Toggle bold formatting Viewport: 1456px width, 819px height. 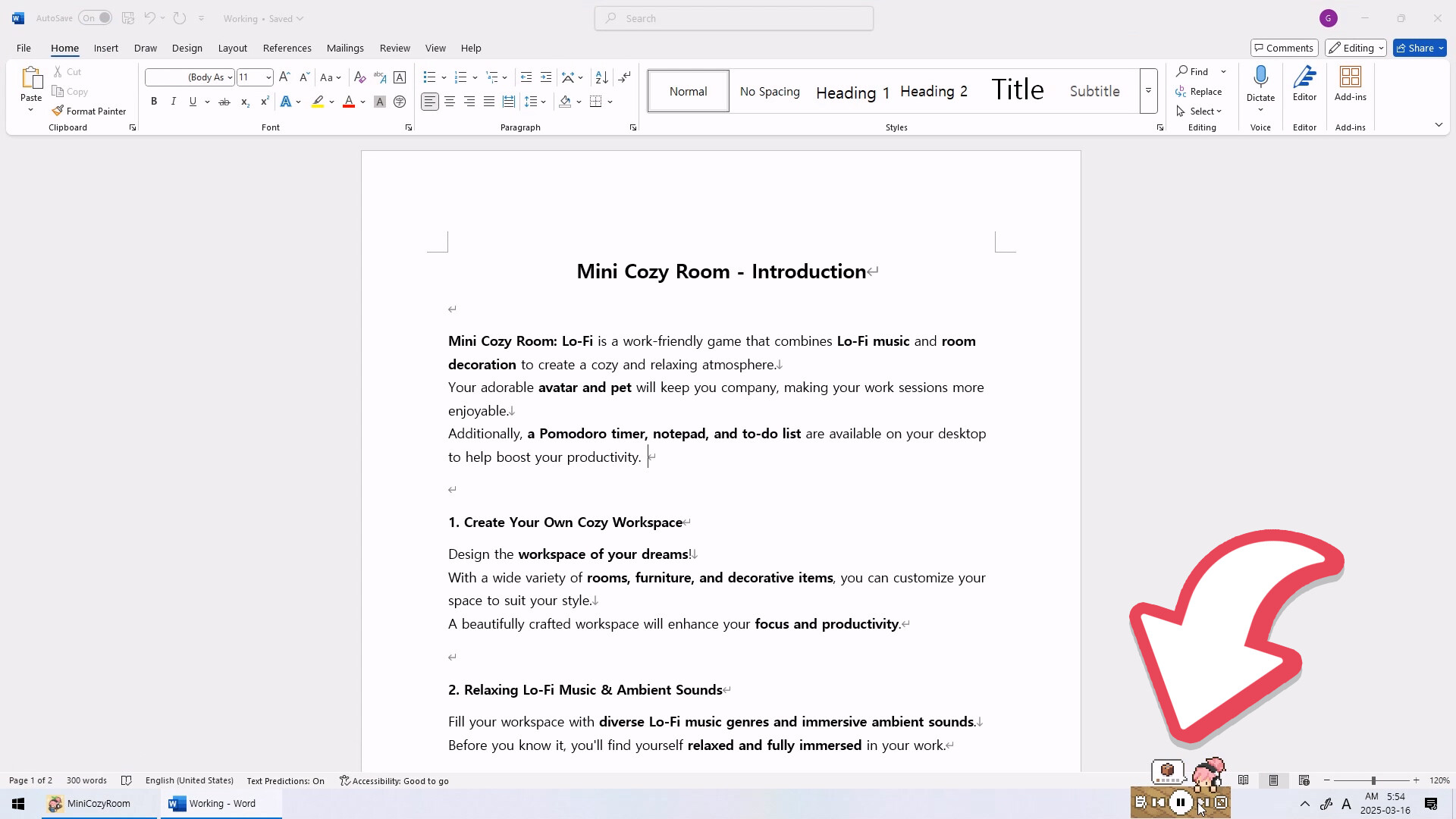(154, 101)
